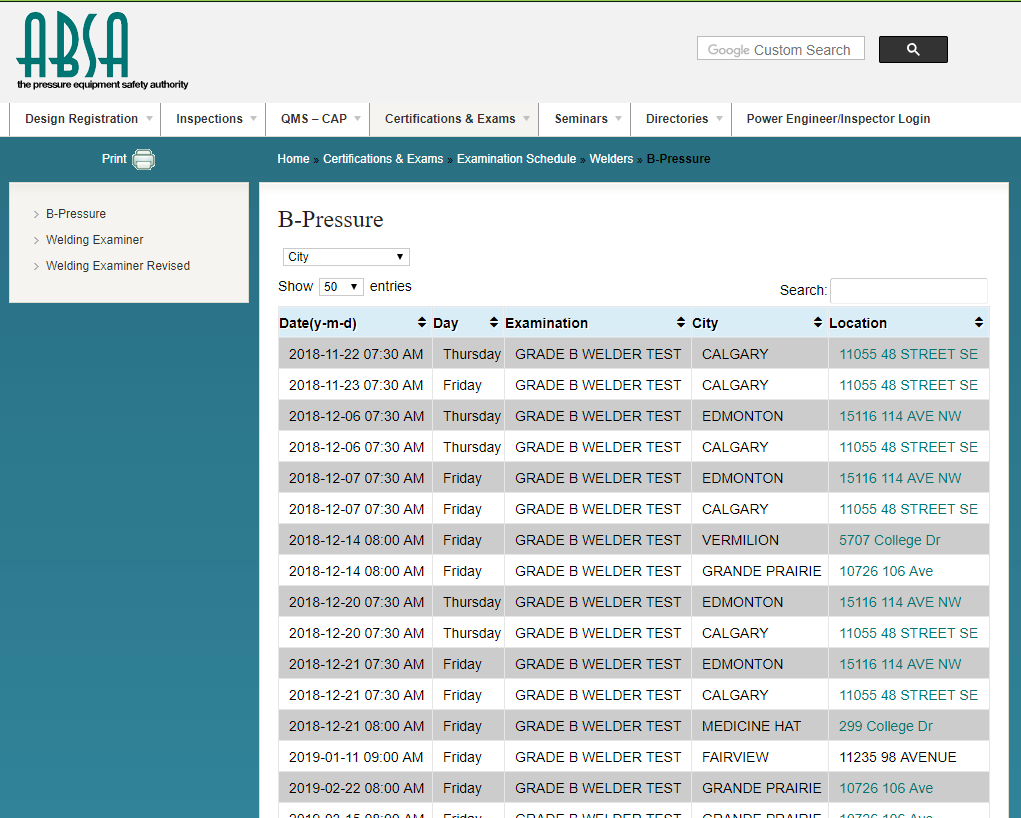Open 11055 48 STREET SE for 2018-11-23
This screenshot has height=818, width=1021.
908,386
